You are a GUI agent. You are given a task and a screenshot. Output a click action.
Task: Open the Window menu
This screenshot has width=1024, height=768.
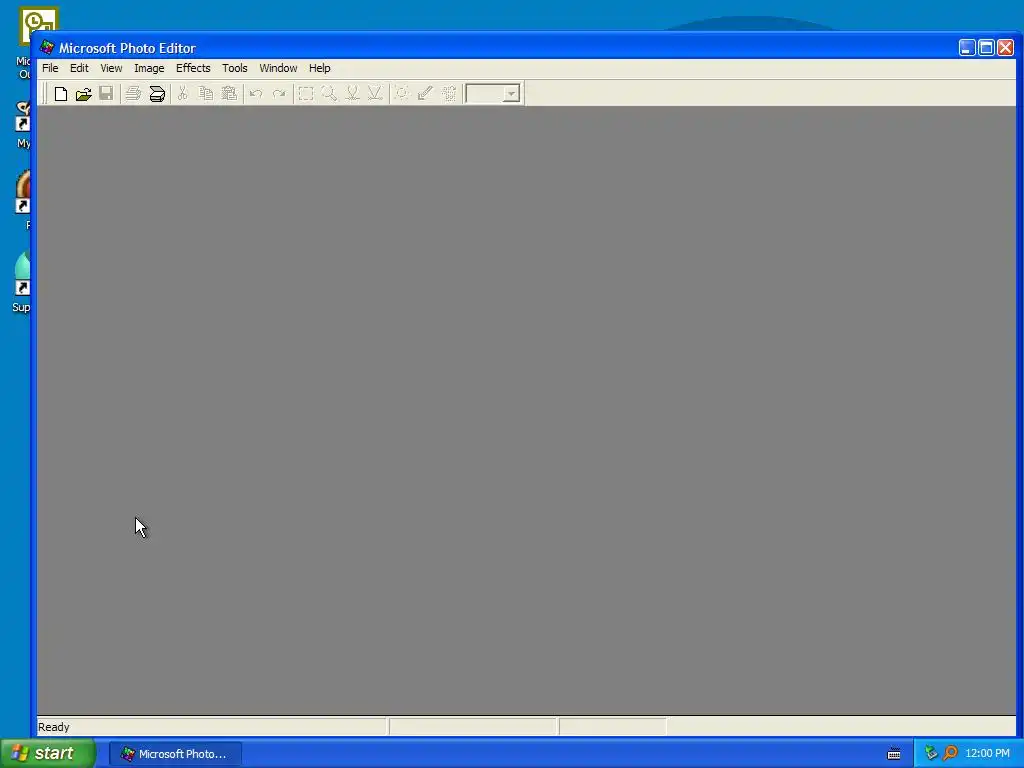tap(278, 68)
